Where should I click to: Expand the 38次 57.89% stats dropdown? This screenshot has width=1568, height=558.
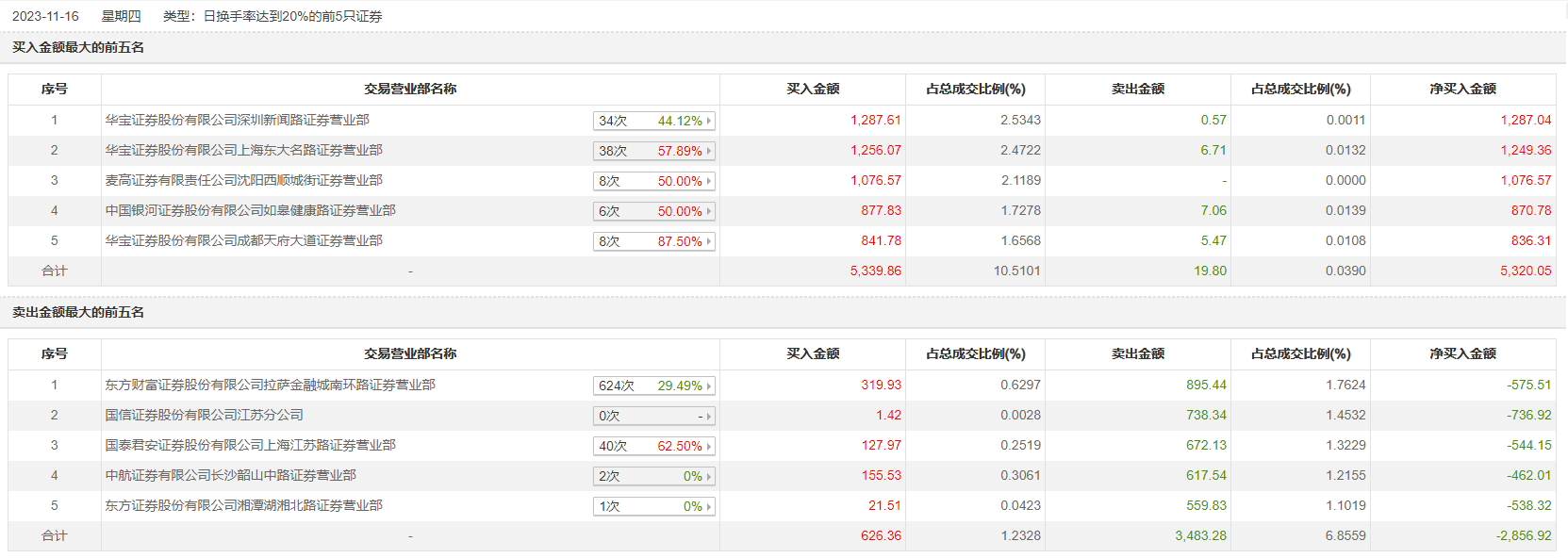coord(709,151)
